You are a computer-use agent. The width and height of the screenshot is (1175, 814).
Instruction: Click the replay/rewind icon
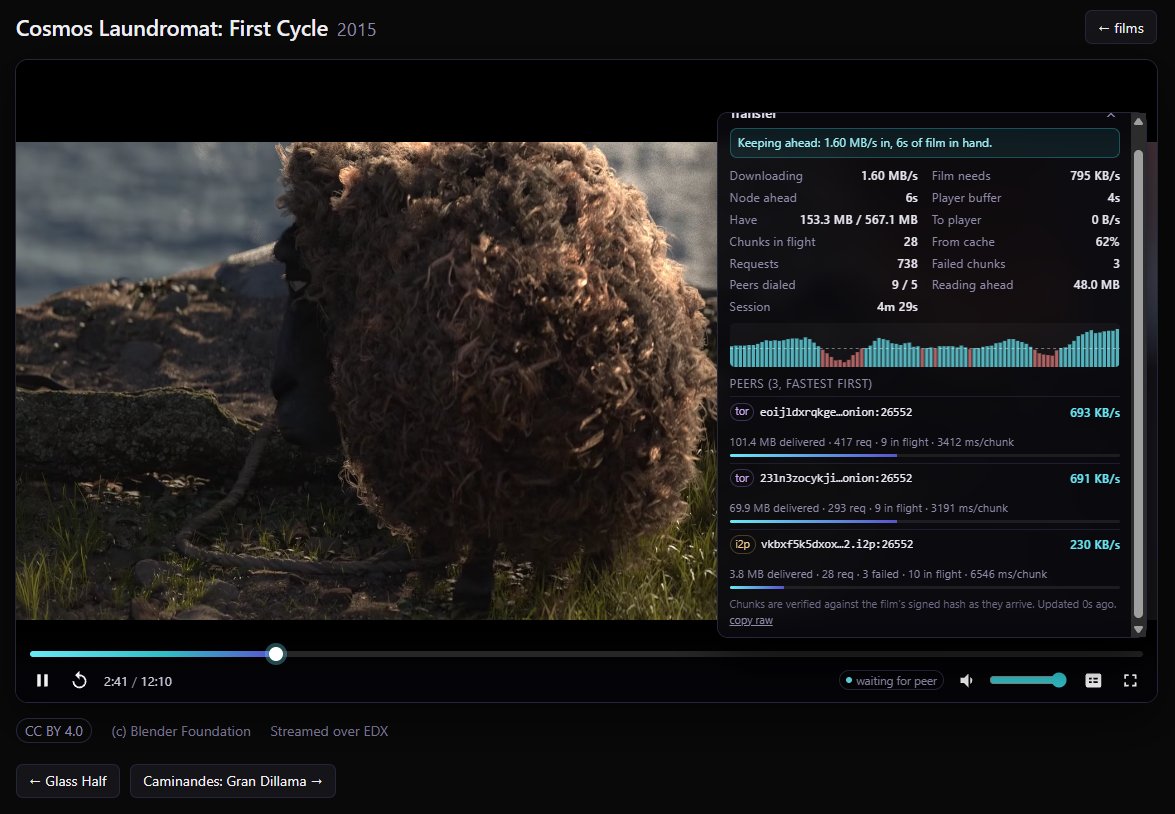pos(79,681)
